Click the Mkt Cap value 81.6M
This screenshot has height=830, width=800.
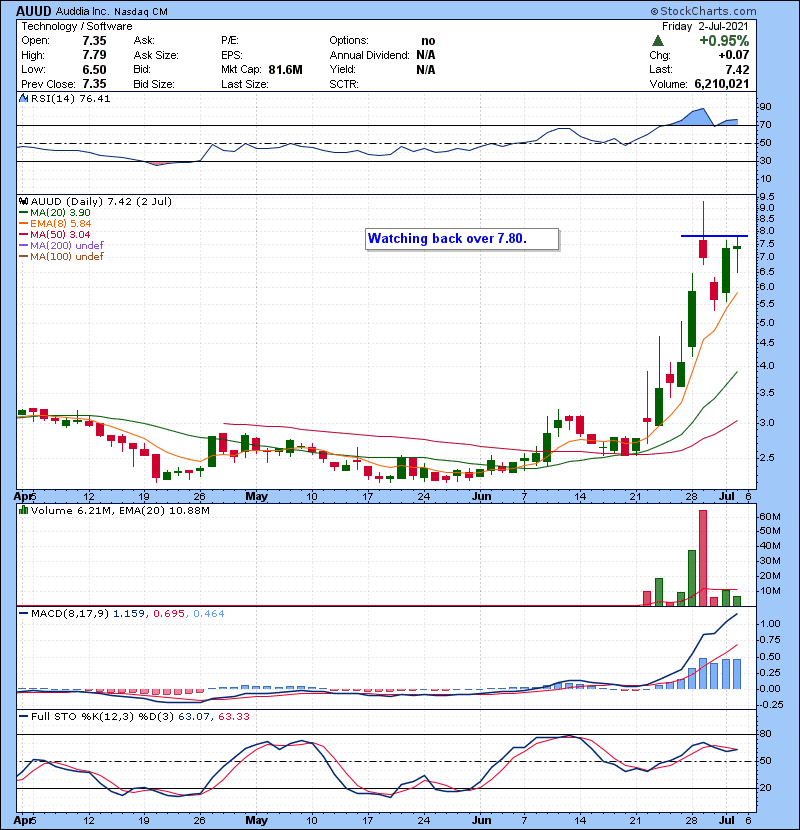tap(285, 70)
